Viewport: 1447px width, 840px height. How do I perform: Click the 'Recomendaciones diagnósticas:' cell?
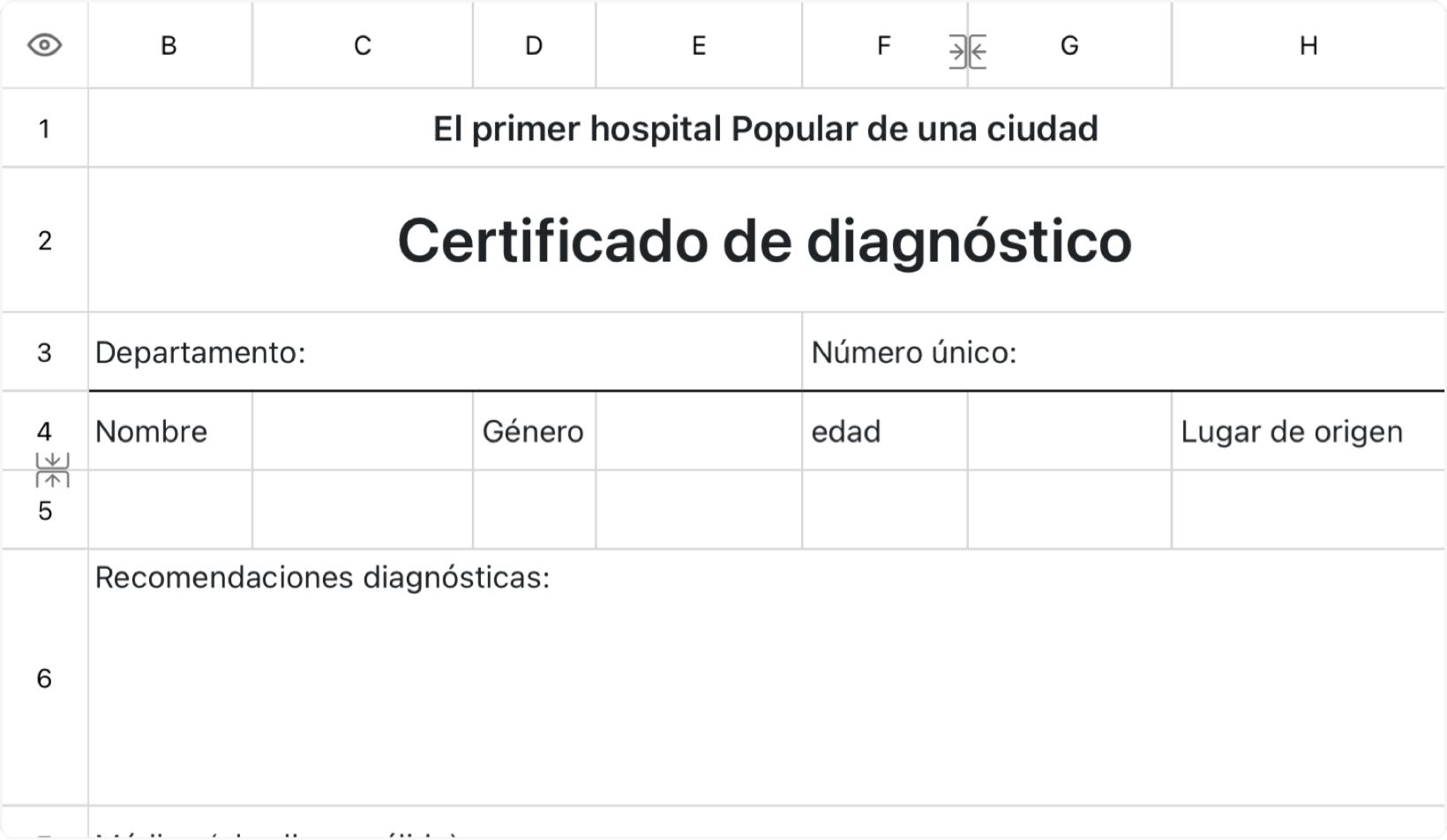(766, 678)
